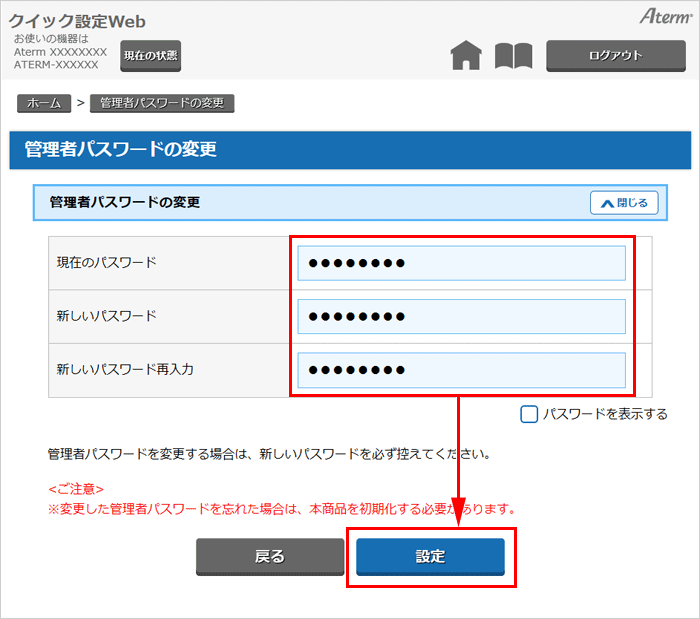Log out with the ログアウト button
This screenshot has width=700, height=619.
tap(615, 56)
